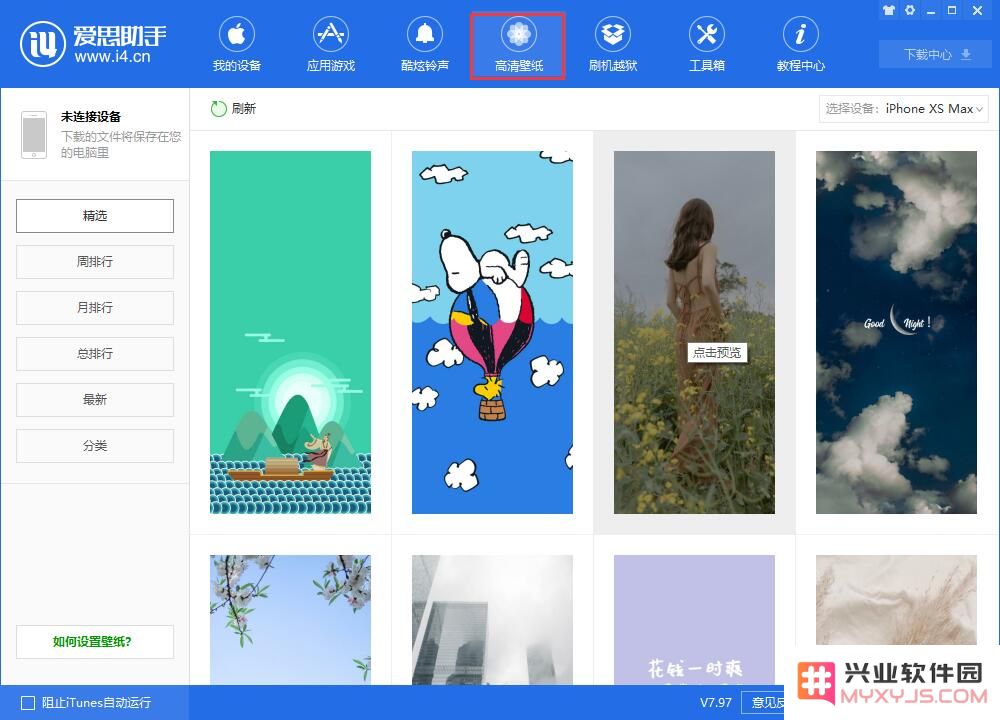Open the 刷机越狱 Dropbox-style box icon
The image size is (1000, 720).
(613, 34)
